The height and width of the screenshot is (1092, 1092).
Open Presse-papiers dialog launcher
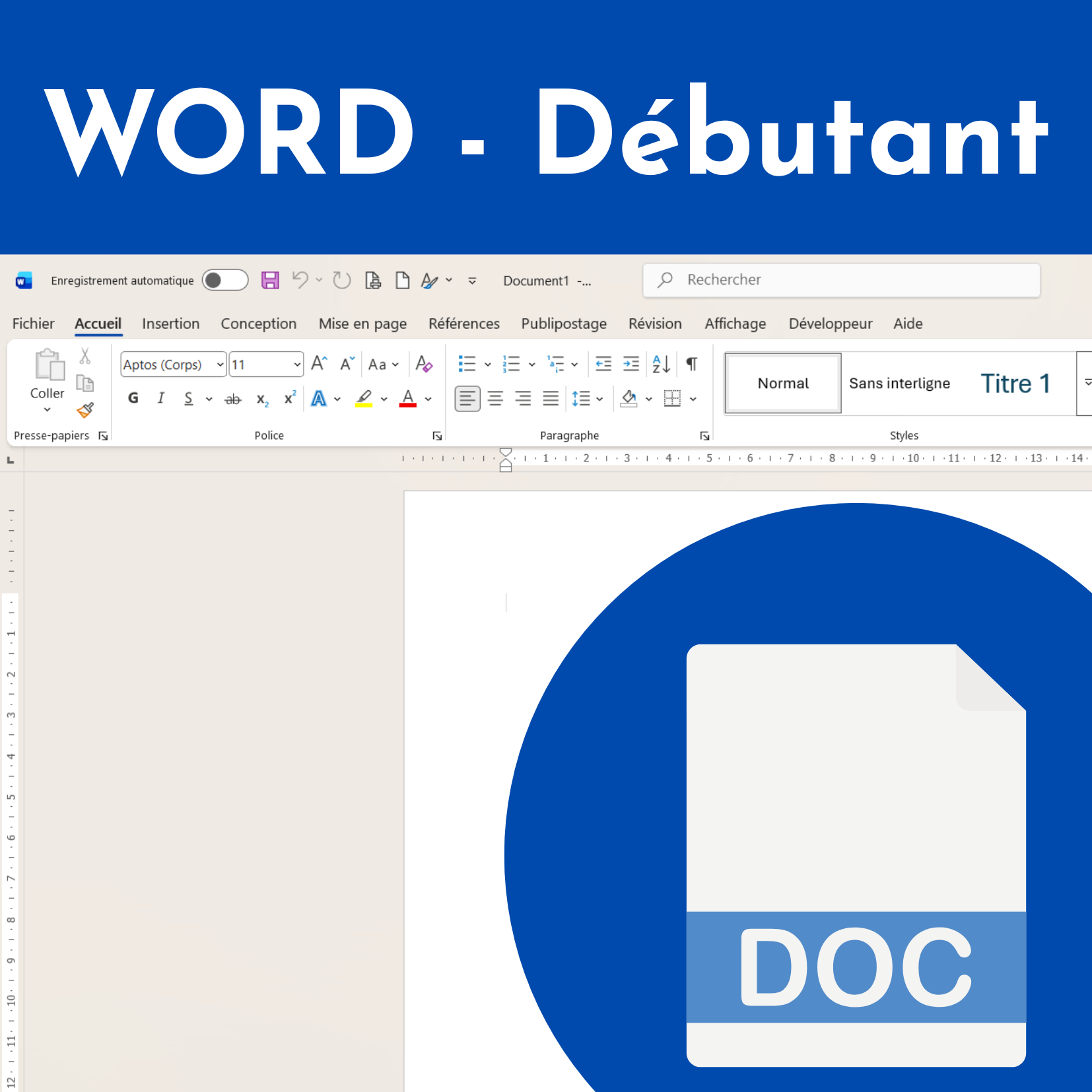coord(103,436)
